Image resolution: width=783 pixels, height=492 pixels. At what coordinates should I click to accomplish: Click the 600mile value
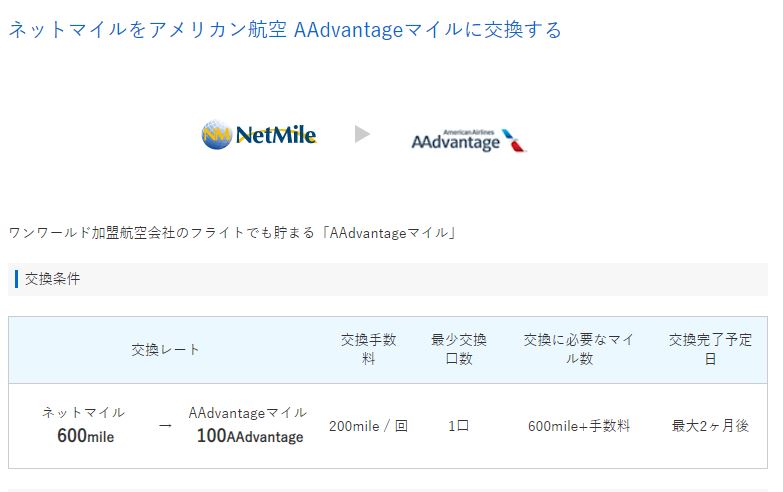pos(85,436)
